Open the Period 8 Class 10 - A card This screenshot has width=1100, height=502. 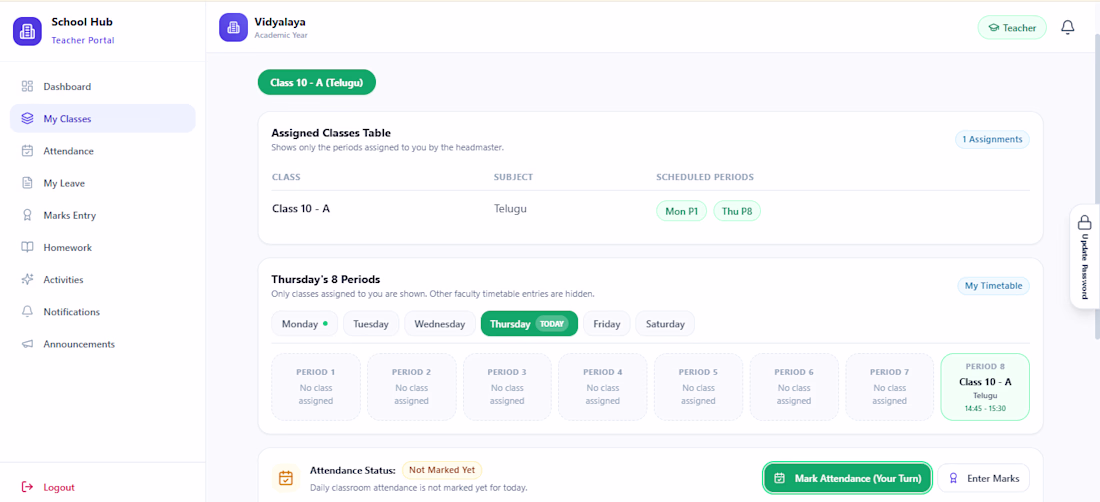point(985,387)
